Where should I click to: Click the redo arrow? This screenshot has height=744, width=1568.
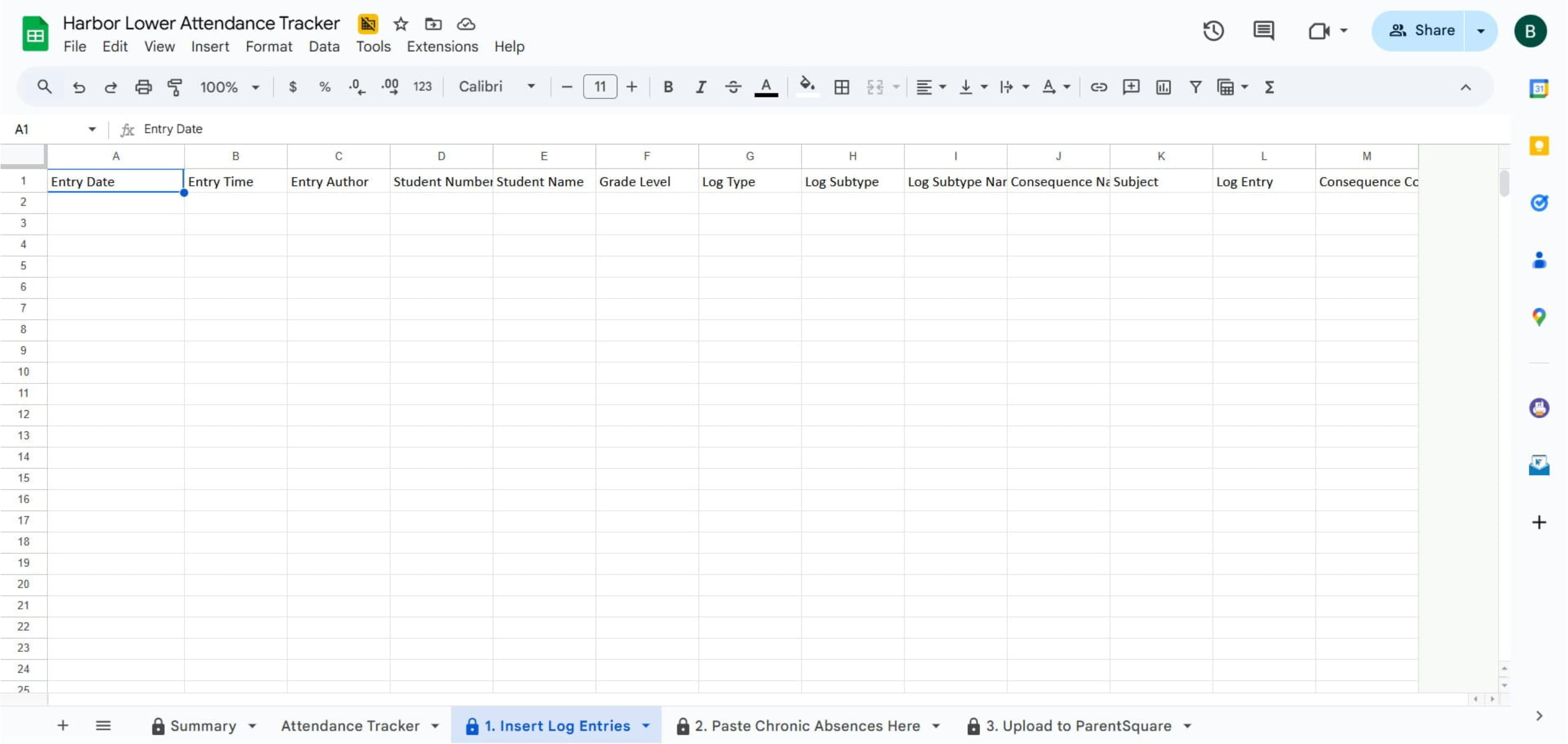[x=111, y=87]
